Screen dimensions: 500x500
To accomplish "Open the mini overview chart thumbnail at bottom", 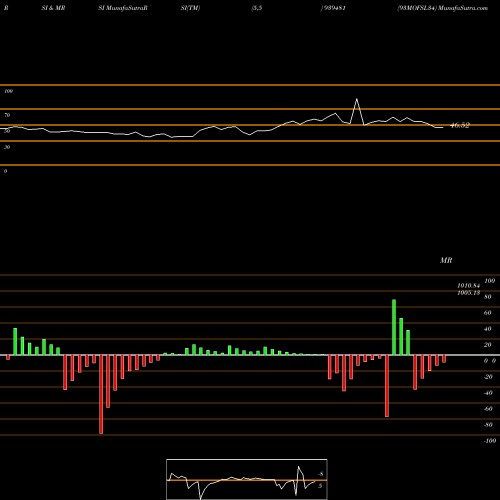I will 247,479.
